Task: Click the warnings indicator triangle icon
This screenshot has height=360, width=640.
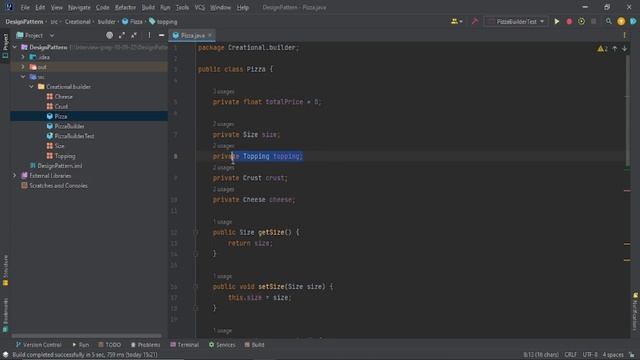Action: coord(602,49)
